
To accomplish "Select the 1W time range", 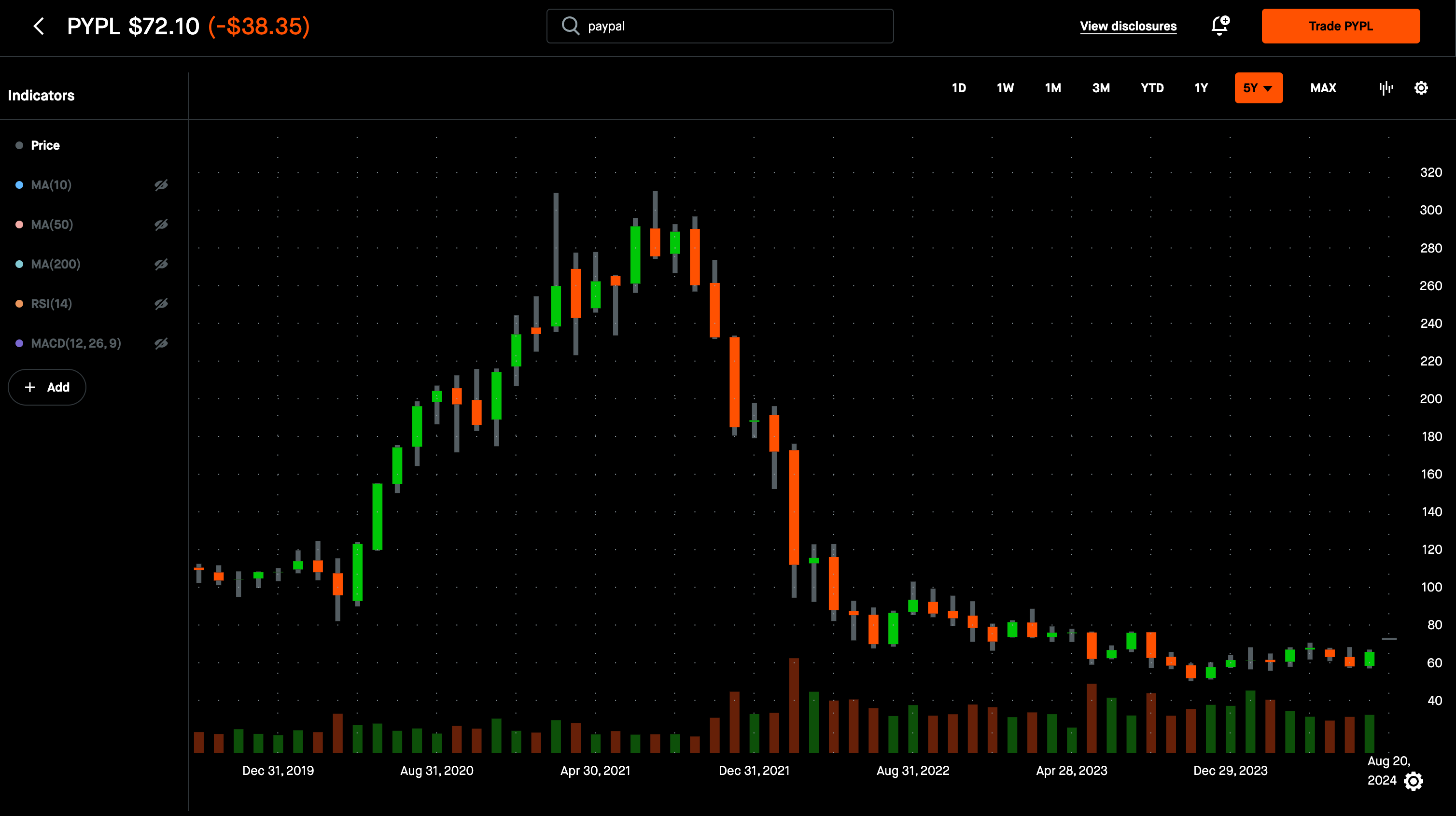I will click(1005, 88).
